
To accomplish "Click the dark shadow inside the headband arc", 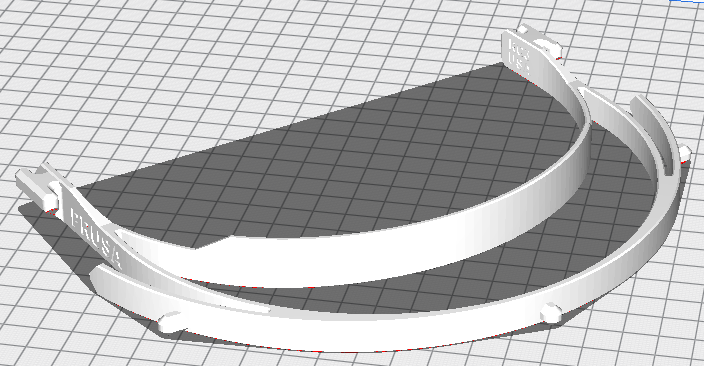I will (337, 157).
